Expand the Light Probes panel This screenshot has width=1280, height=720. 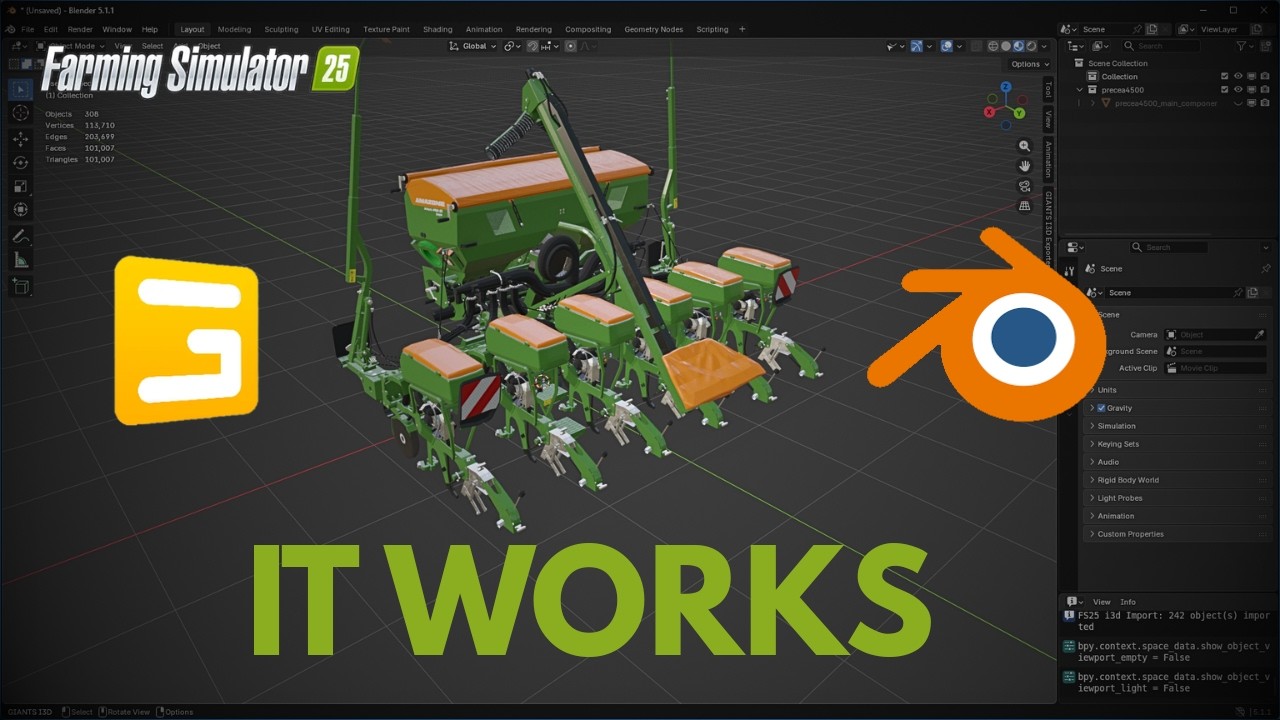1177,498
